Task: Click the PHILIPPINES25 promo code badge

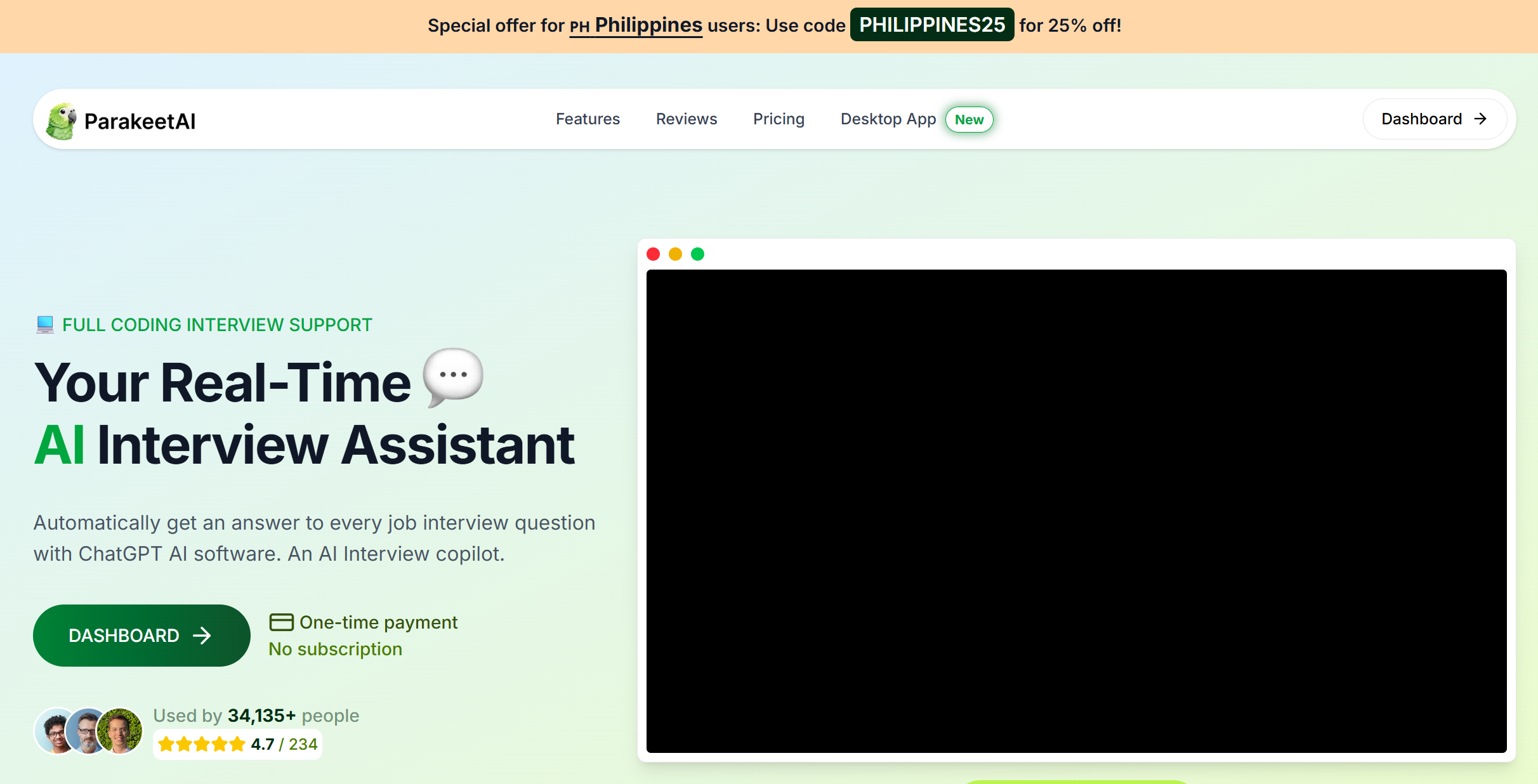Action: [932, 25]
